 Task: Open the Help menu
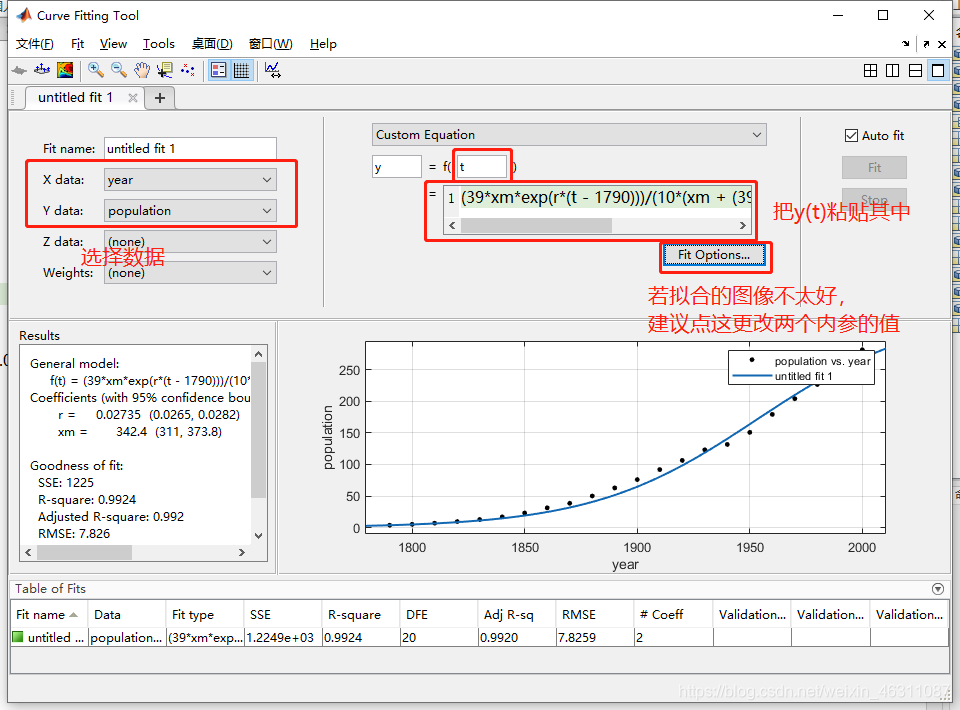pyautogui.click(x=323, y=44)
